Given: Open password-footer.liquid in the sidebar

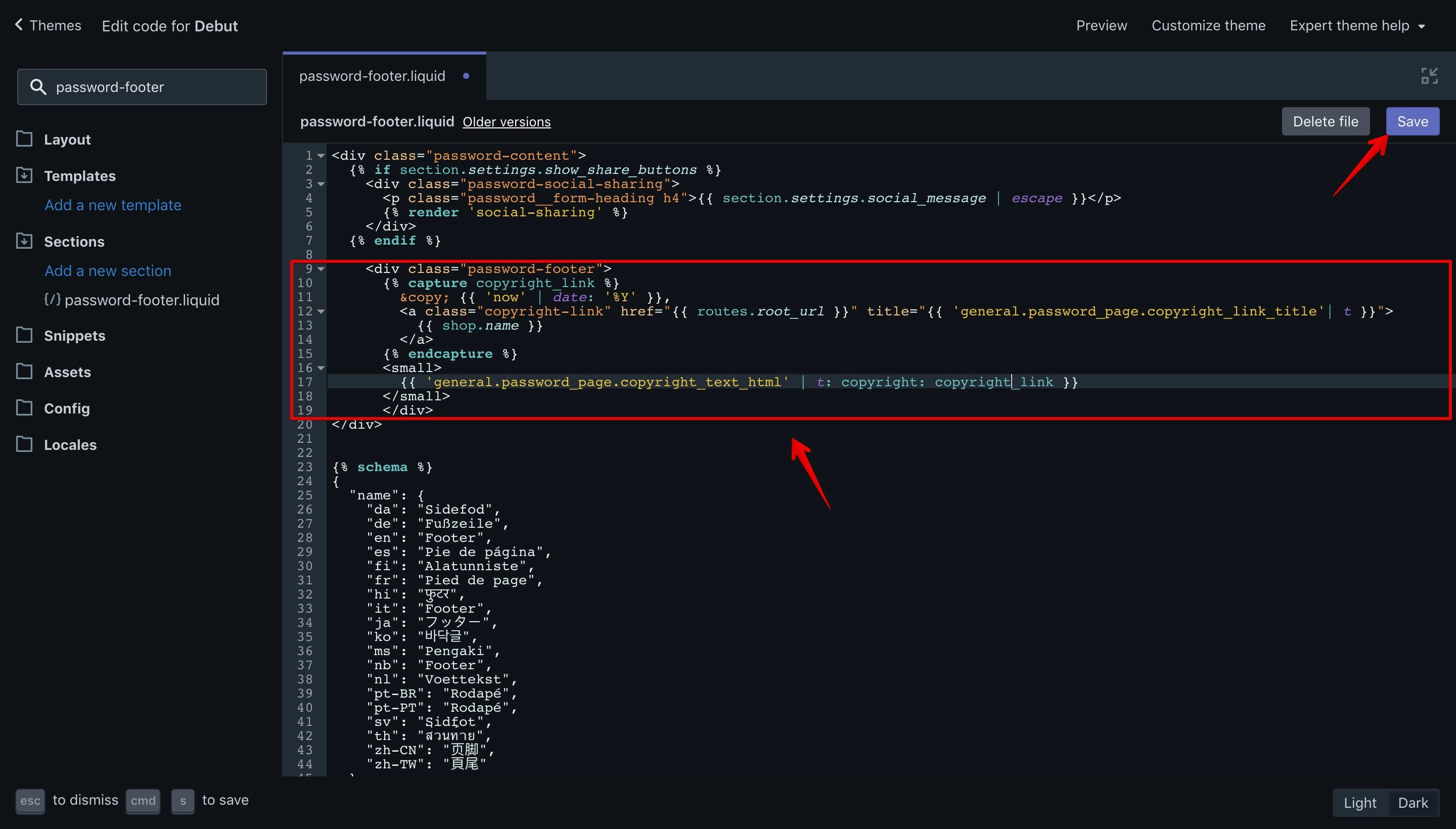Looking at the screenshot, I should click(x=142, y=300).
